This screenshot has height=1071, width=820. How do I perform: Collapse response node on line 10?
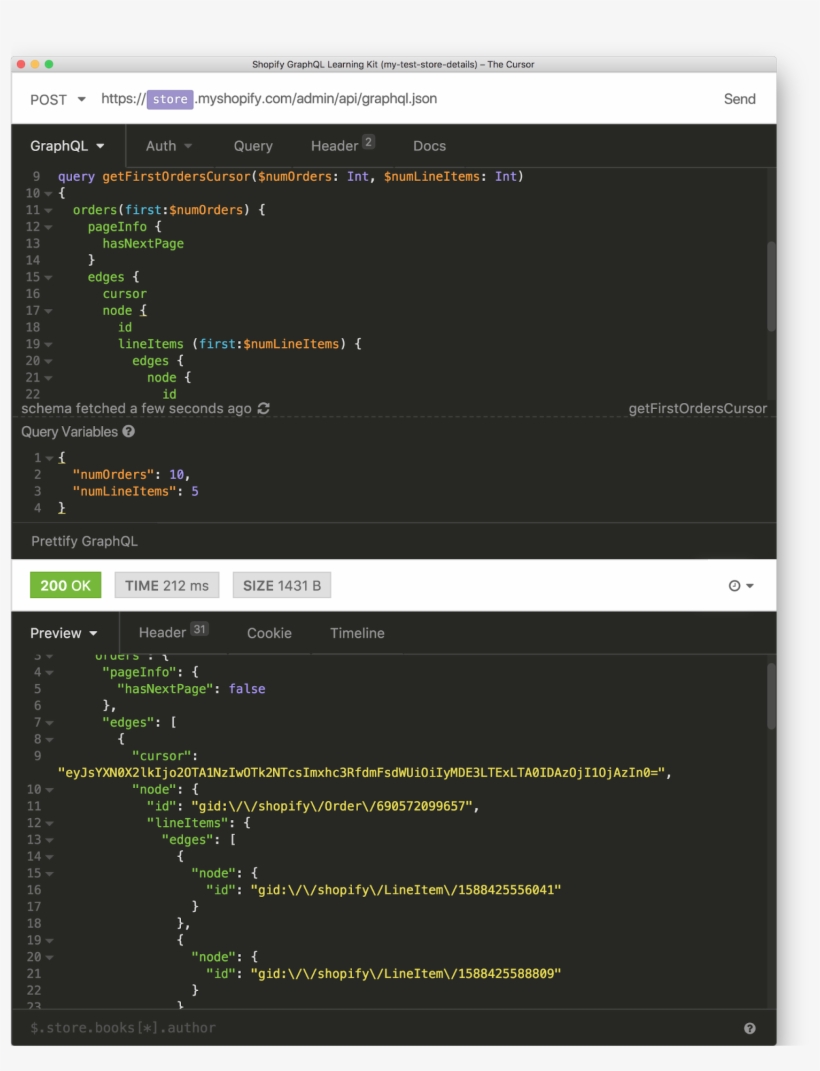pos(48,790)
